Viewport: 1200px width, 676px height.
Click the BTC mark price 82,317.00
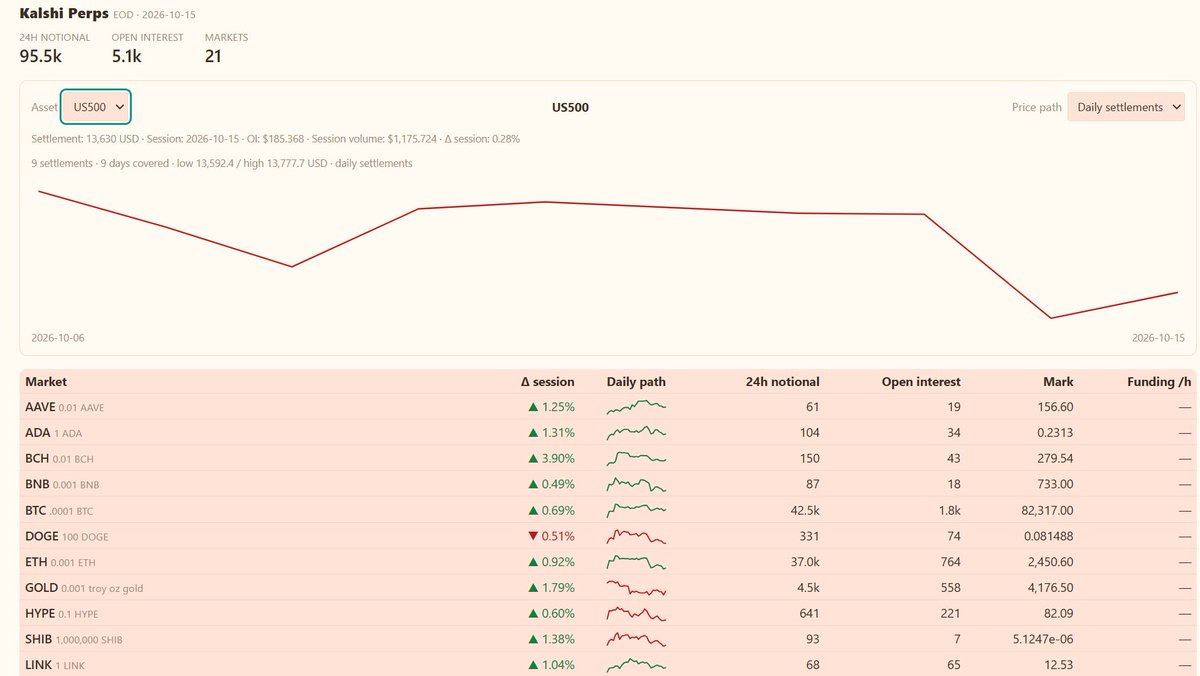1044,510
